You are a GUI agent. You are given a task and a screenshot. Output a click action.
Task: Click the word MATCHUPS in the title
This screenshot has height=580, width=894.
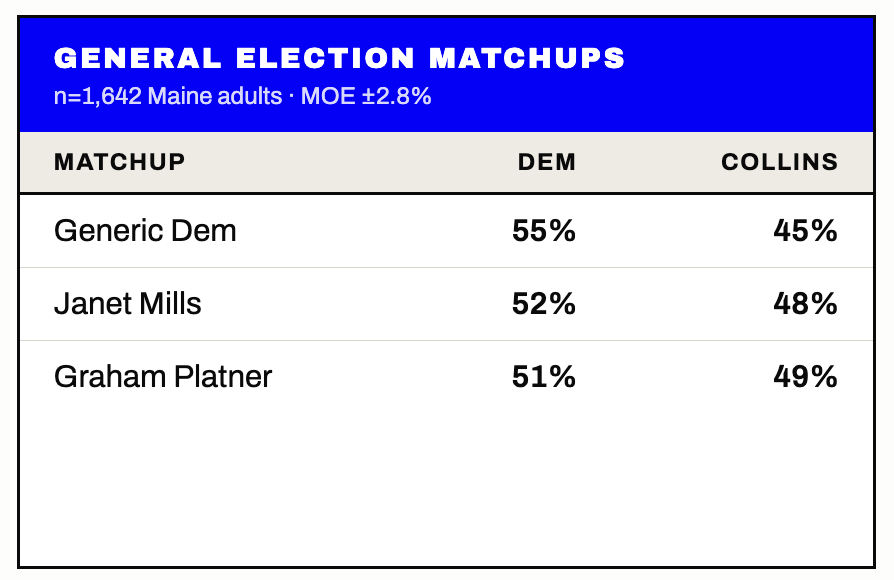(x=527, y=58)
